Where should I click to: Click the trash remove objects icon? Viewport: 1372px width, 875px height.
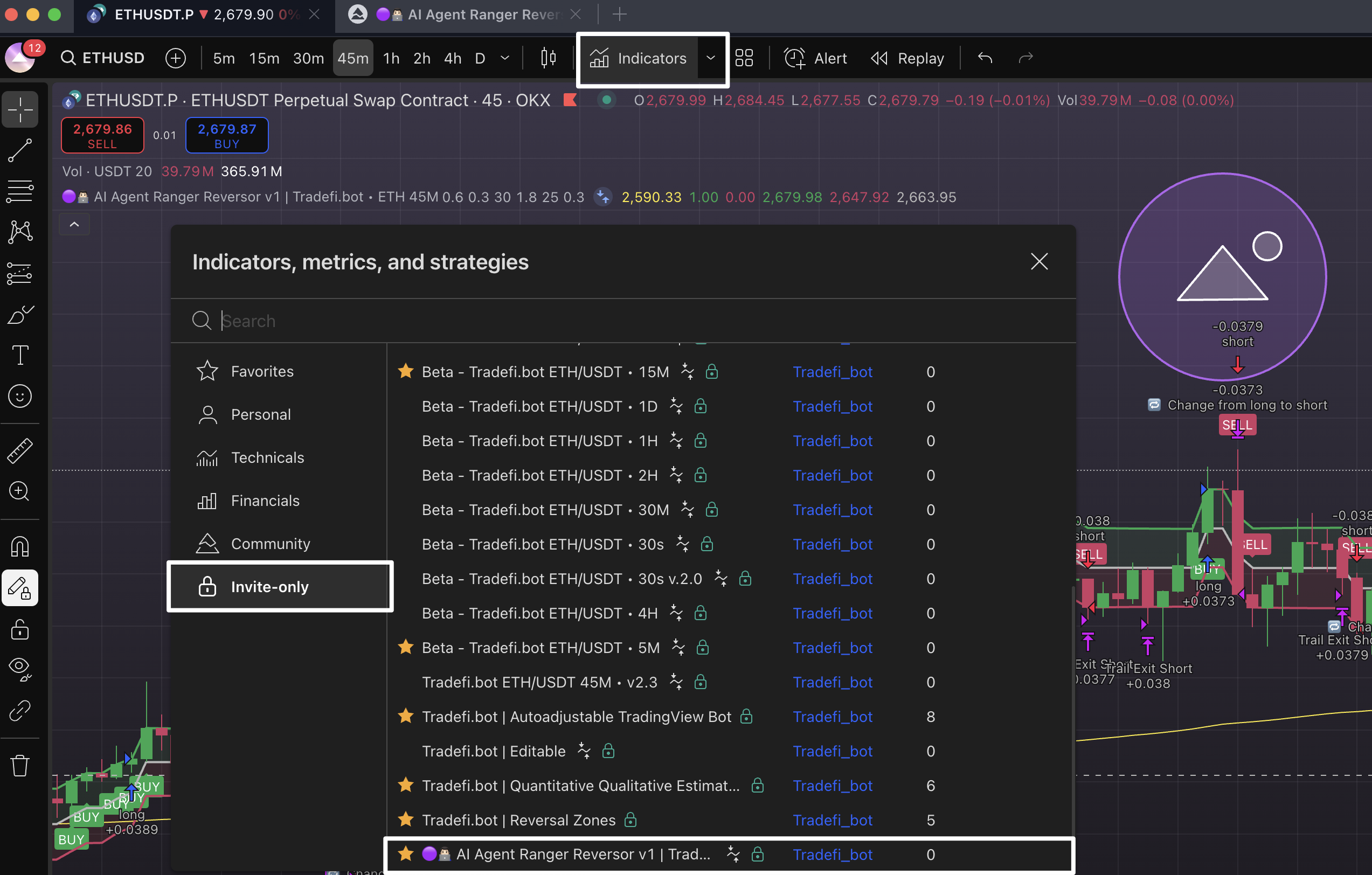pyautogui.click(x=20, y=765)
